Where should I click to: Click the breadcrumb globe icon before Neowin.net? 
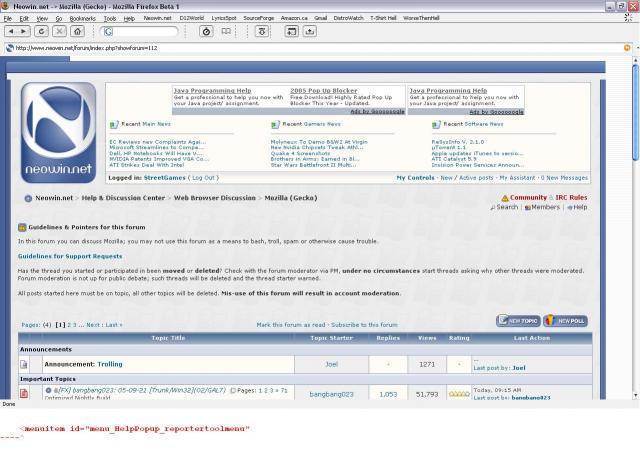tap(28, 198)
